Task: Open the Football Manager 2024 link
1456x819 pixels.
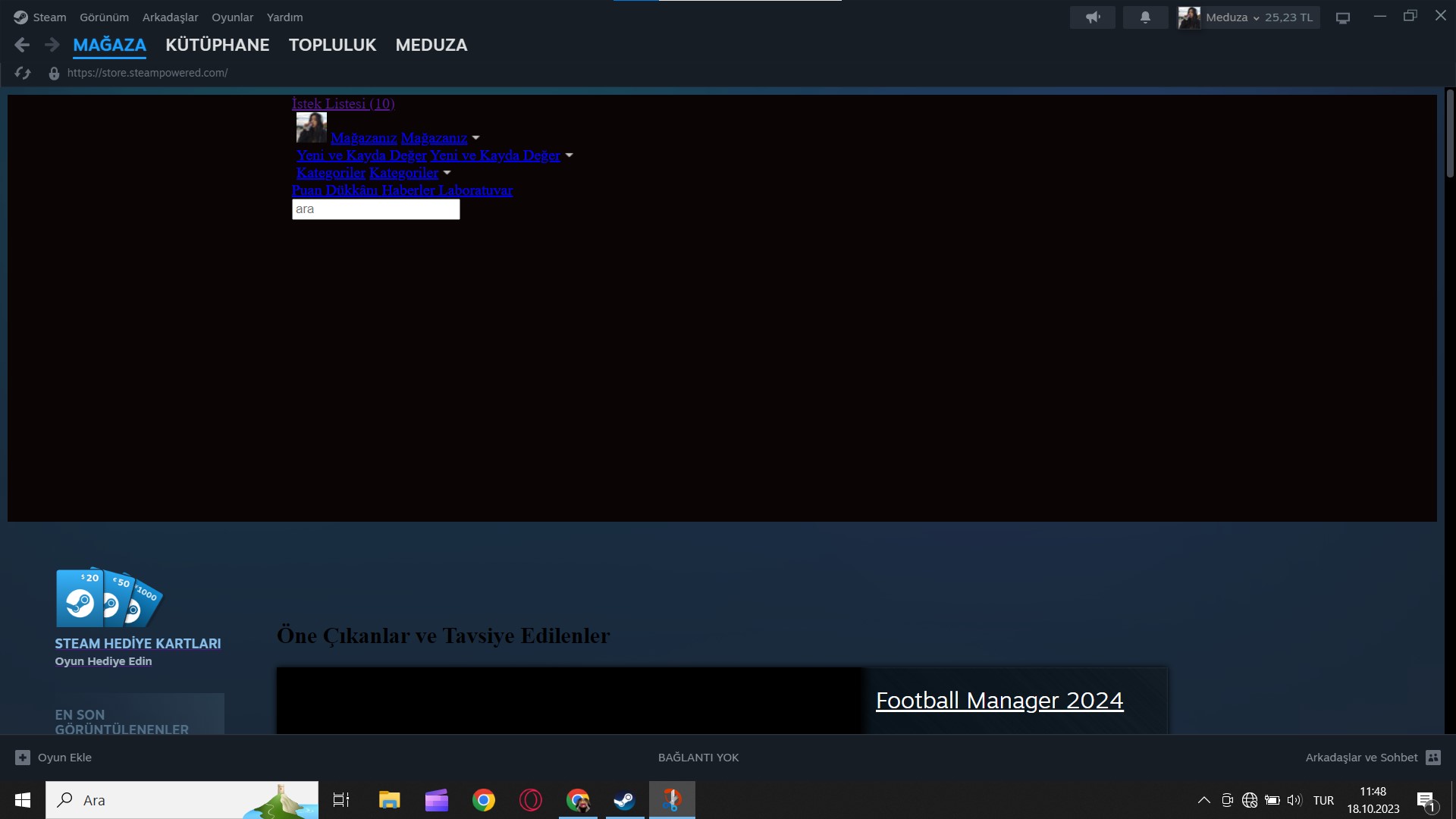Action: 999,701
